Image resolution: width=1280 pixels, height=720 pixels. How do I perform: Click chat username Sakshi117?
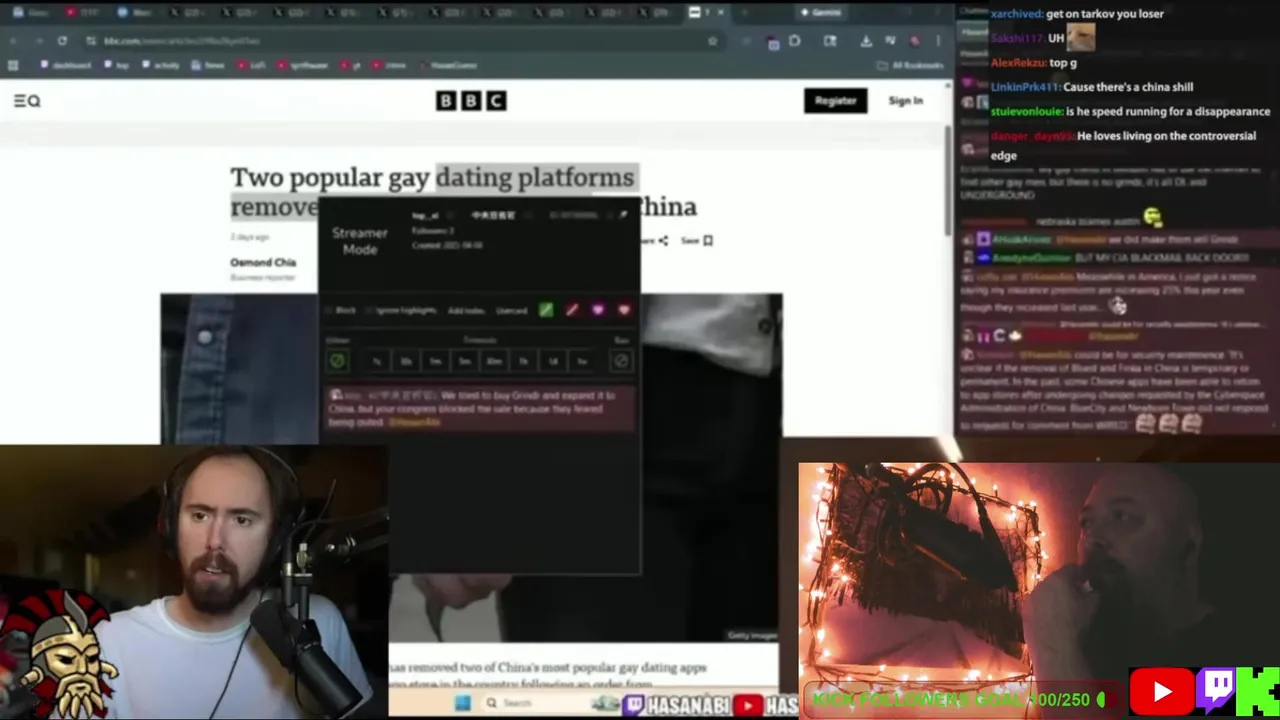(x=1017, y=38)
